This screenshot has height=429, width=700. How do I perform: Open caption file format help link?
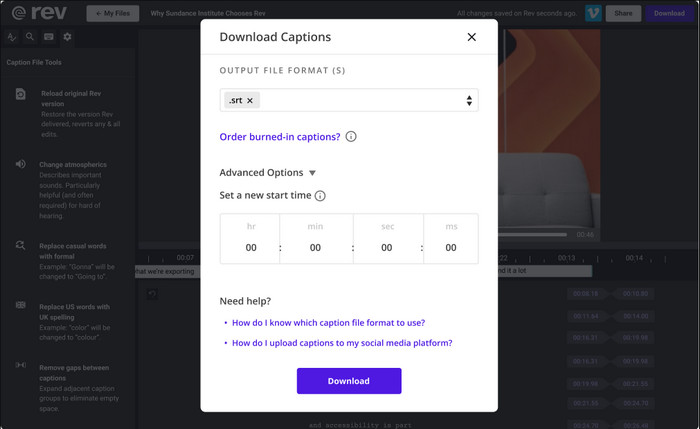329,323
